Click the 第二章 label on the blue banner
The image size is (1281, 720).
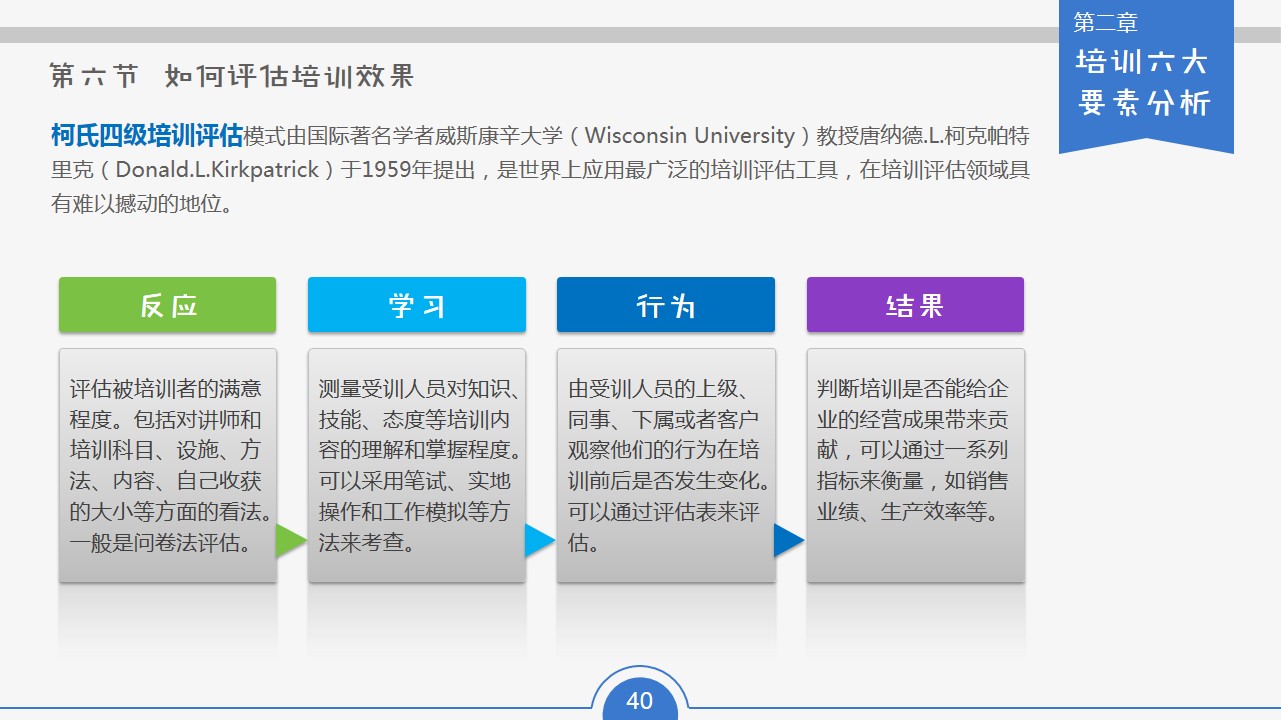[1106, 22]
